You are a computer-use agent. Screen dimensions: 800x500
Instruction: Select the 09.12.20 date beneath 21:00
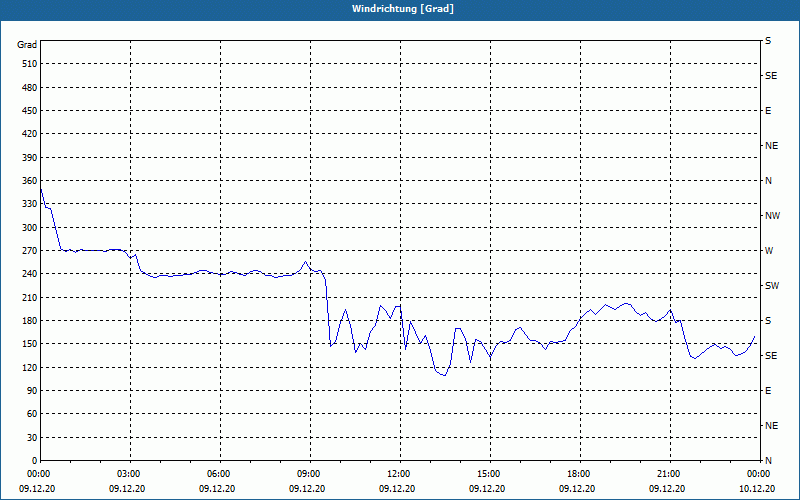(x=667, y=488)
